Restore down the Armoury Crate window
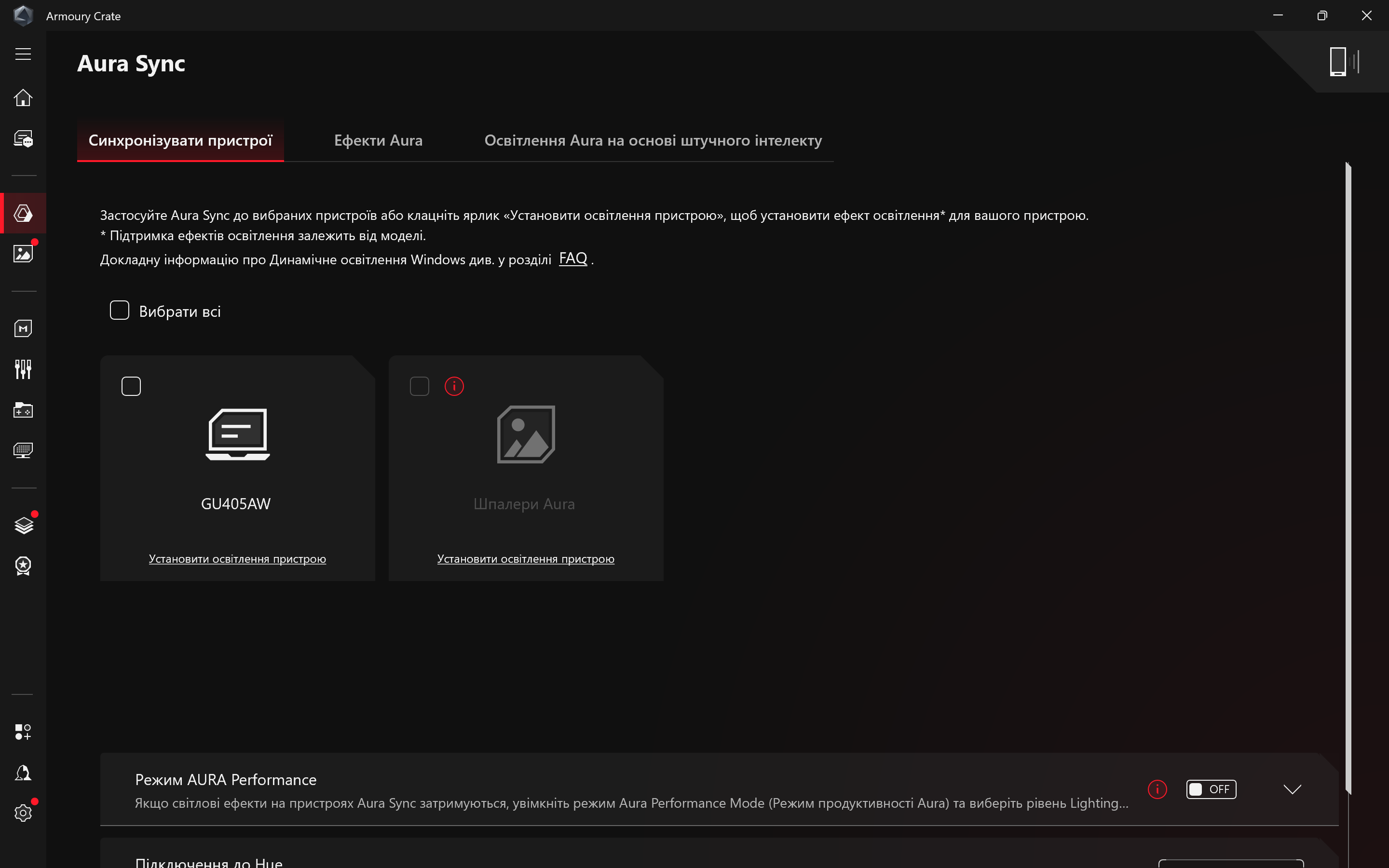1389x868 pixels. tap(1322, 15)
